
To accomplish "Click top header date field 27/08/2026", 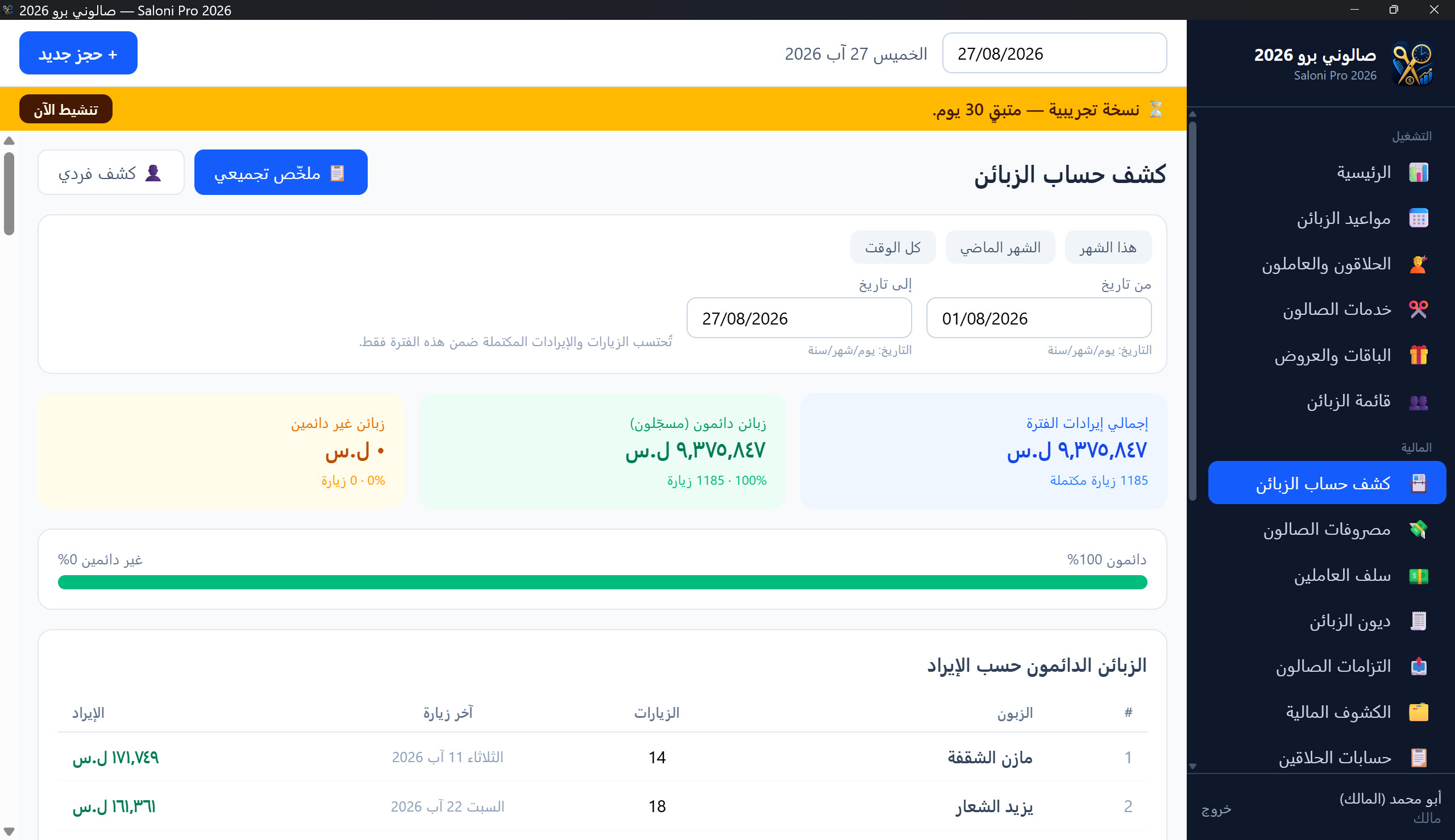I will (1054, 53).
